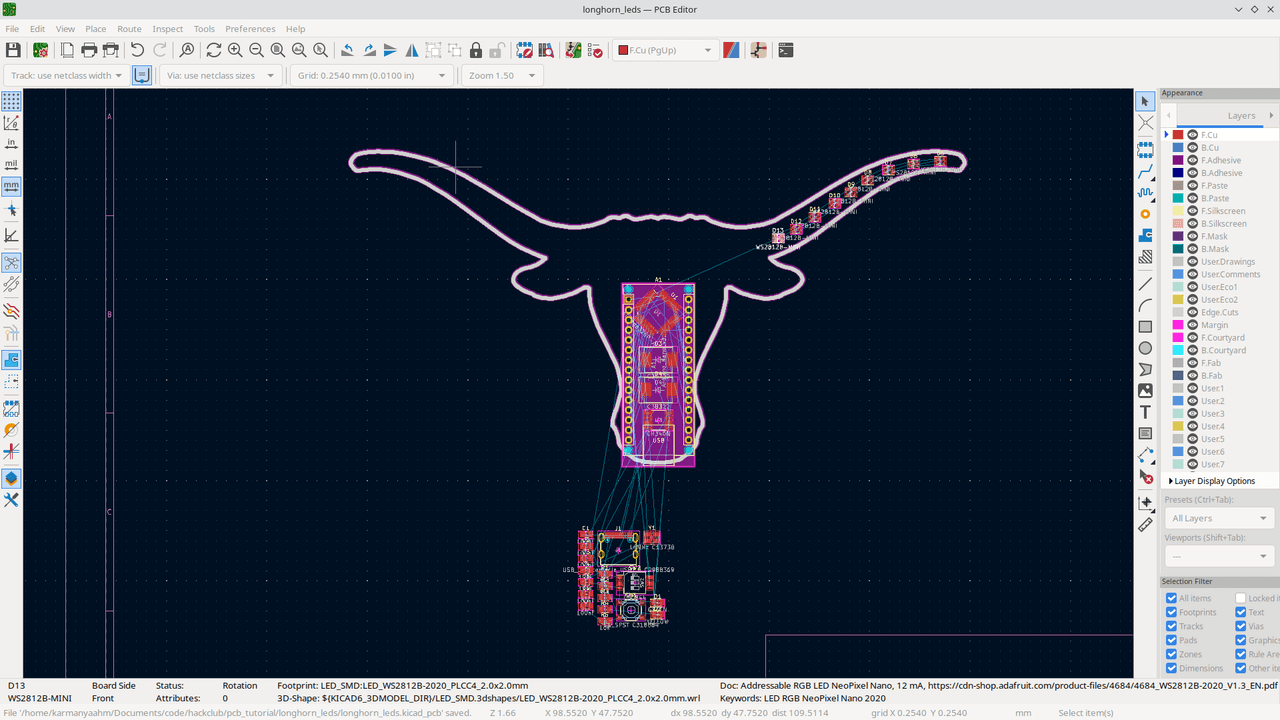Open the Inspect menu
This screenshot has height=720, width=1280.
(167, 29)
